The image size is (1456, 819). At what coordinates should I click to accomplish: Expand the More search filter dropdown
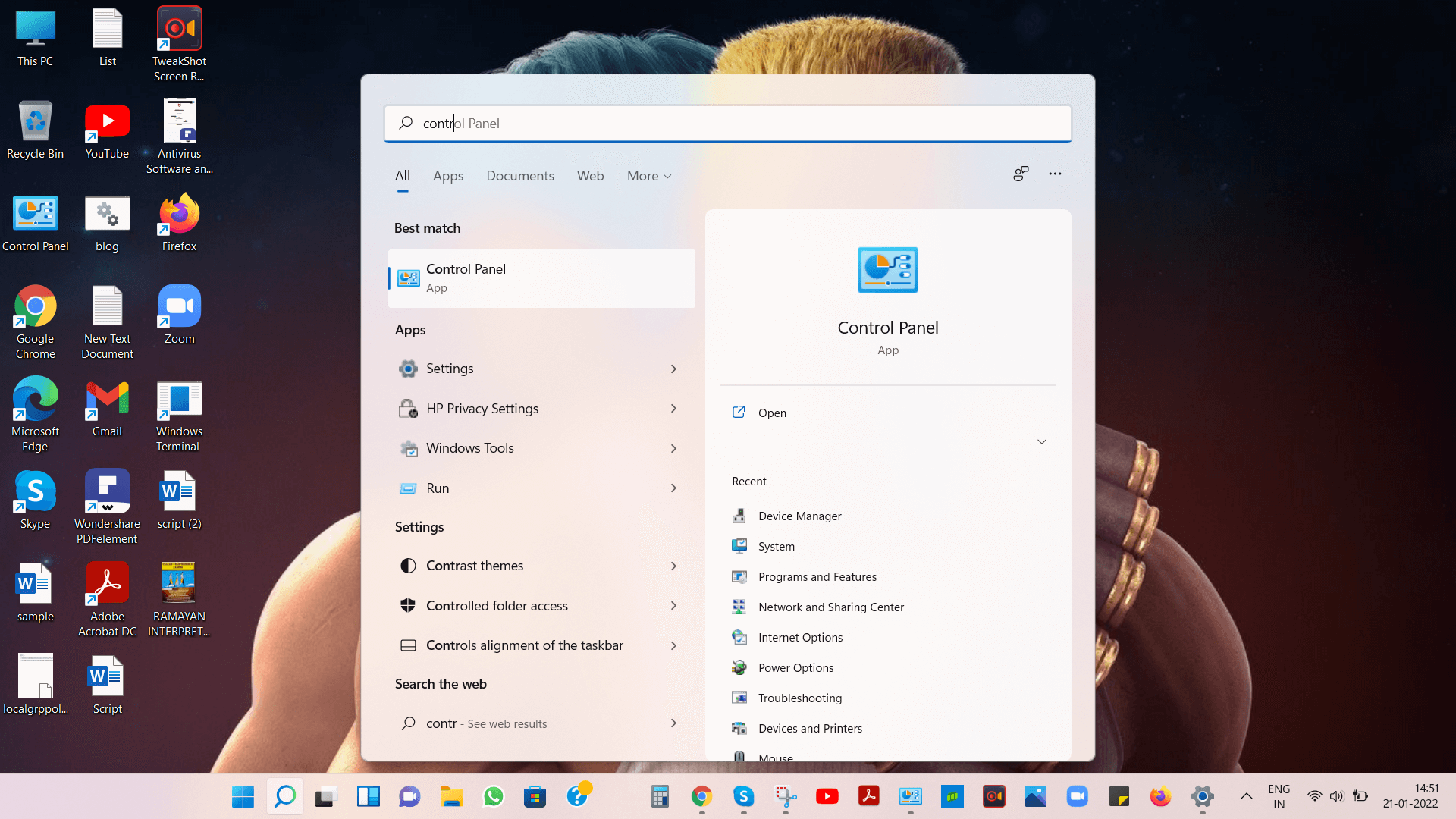(x=648, y=175)
